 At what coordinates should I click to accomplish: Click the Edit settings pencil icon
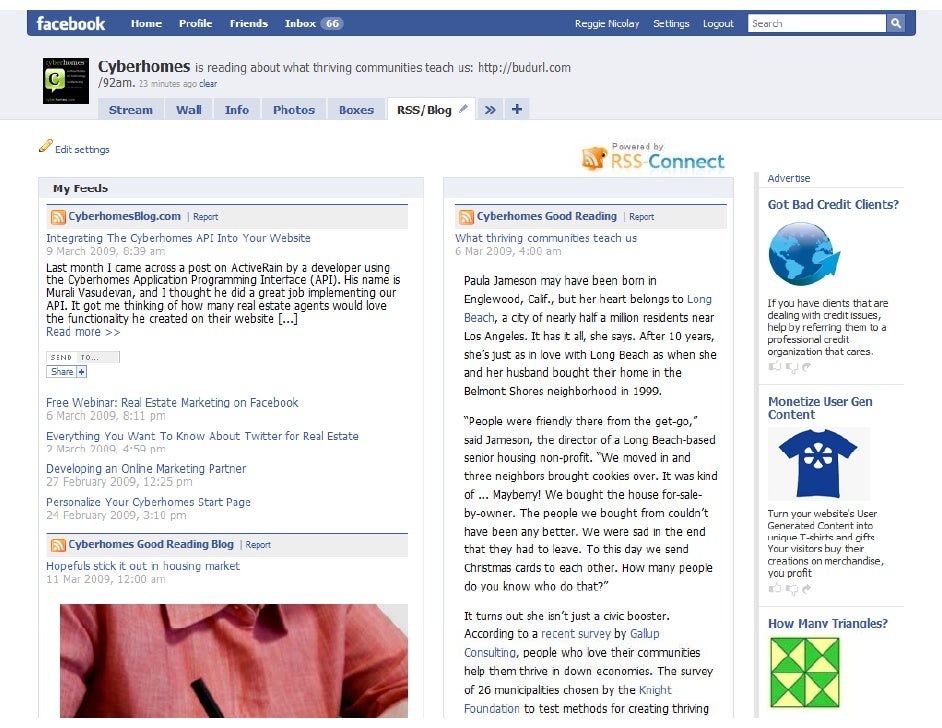pos(46,146)
